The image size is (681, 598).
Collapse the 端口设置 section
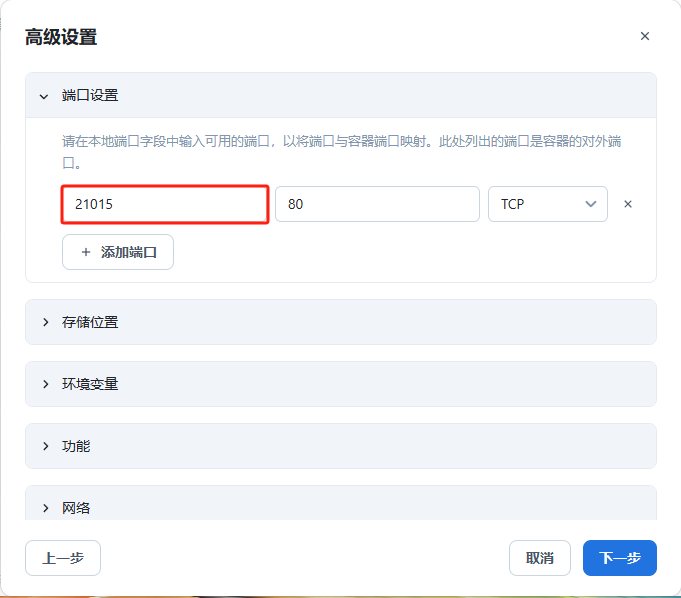pyautogui.click(x=340, y=95)
